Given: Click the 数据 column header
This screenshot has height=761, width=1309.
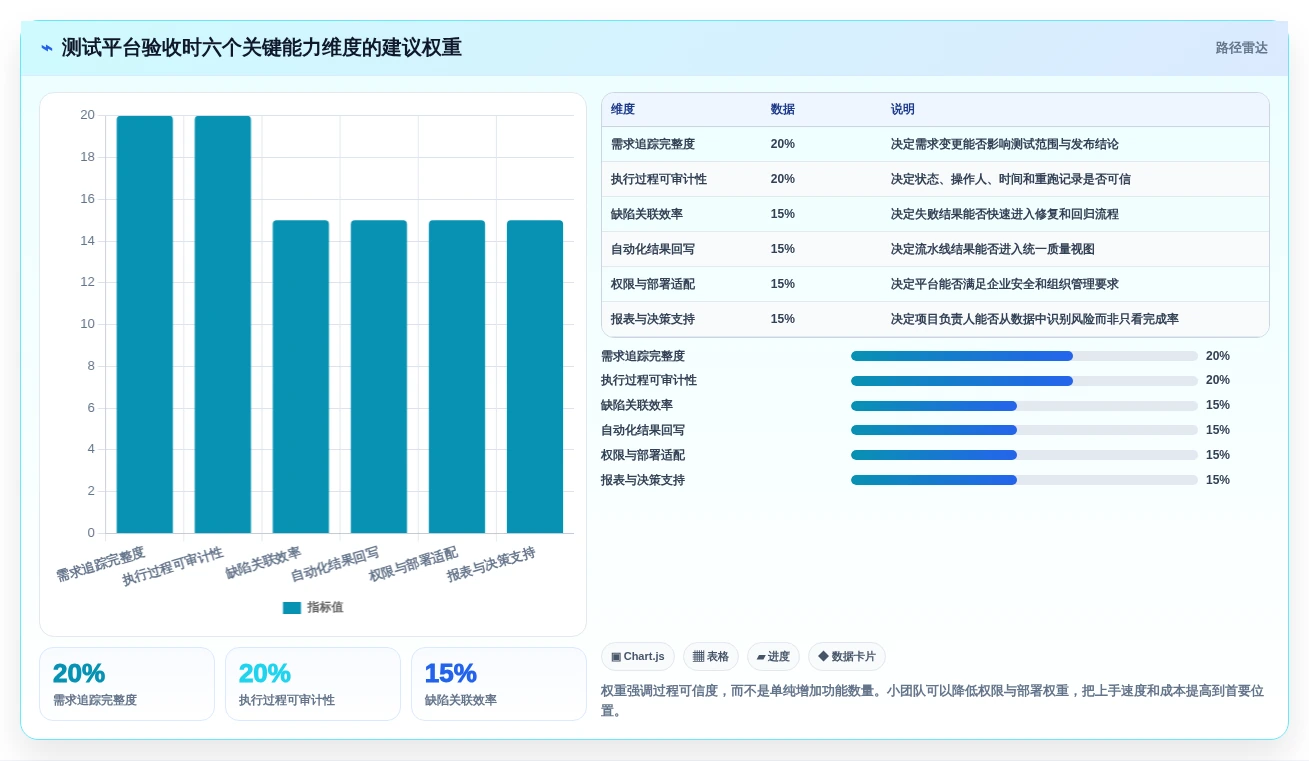Looking at the screenshot, I should tap(783, 110).
